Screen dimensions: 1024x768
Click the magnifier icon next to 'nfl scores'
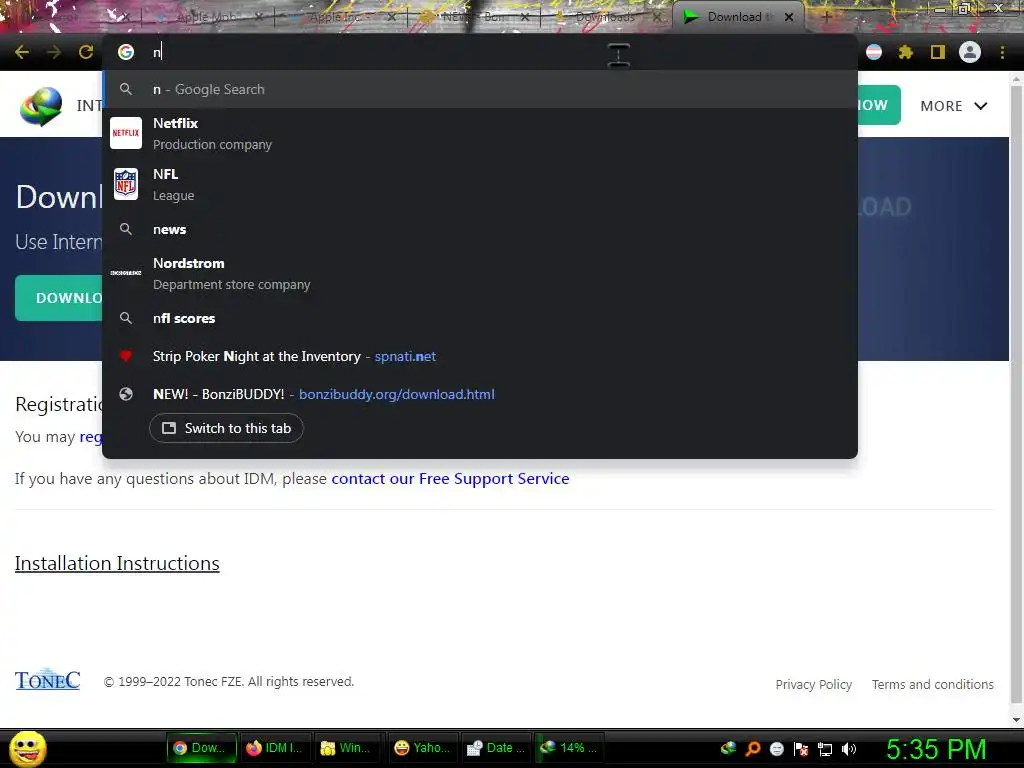coord(126,319)
